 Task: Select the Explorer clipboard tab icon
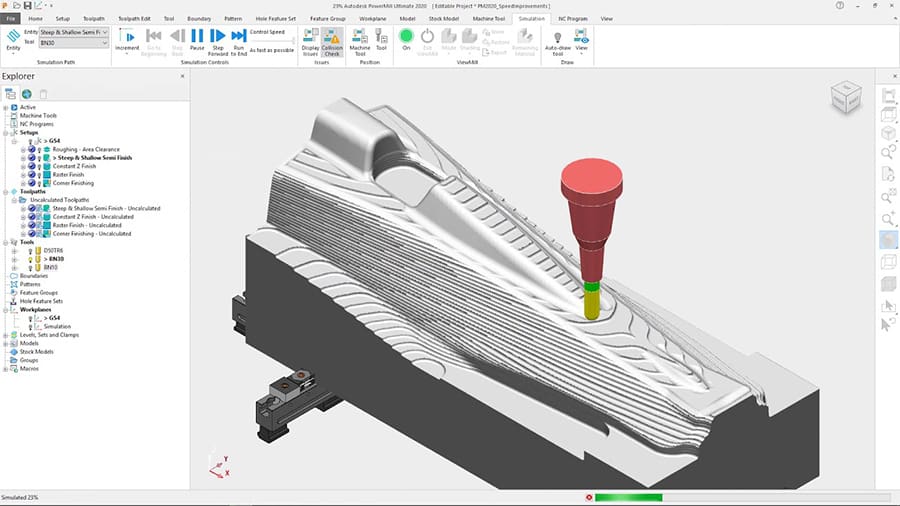click(x=43, y=94)
